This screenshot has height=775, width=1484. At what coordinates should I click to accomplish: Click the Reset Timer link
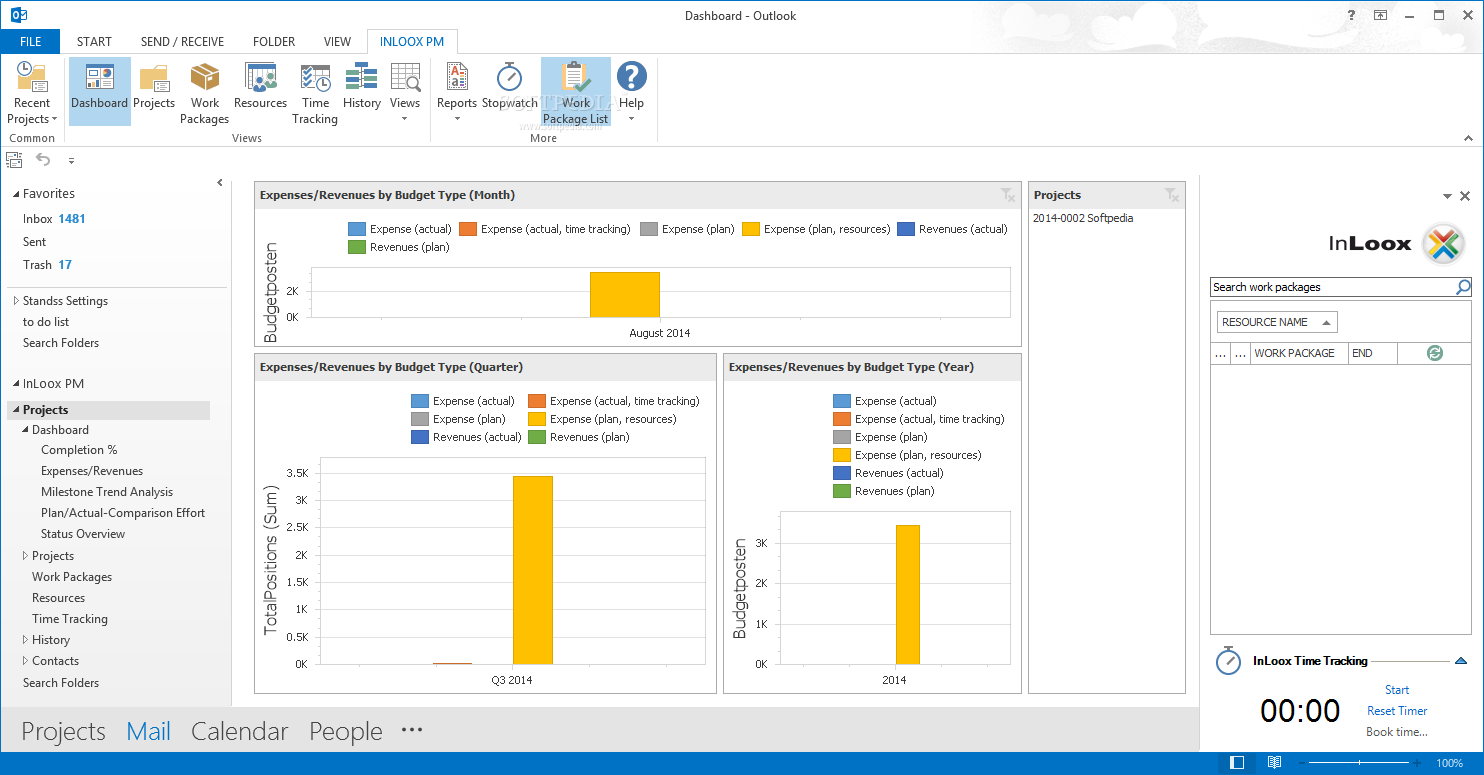pyautogui.click(x=1397, y=711)
